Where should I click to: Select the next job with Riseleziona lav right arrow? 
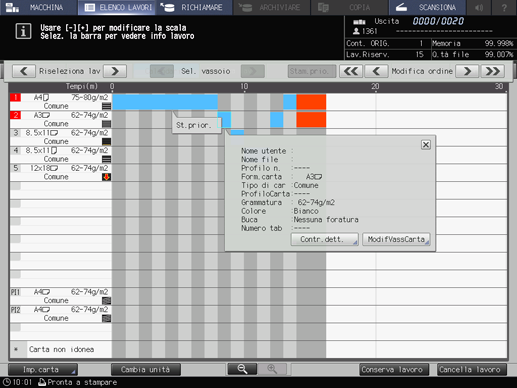click(115, 71)
